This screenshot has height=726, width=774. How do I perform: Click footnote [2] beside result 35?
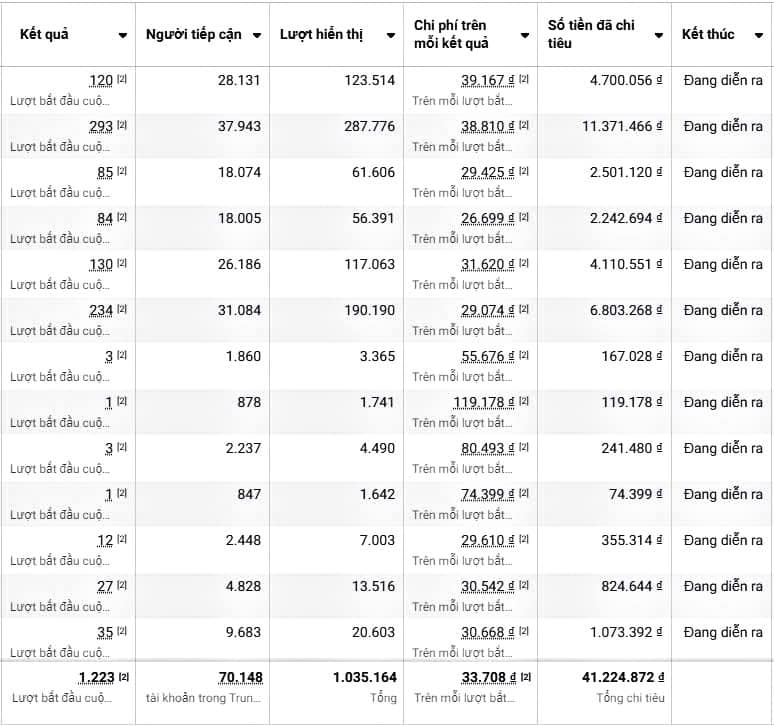122,631
